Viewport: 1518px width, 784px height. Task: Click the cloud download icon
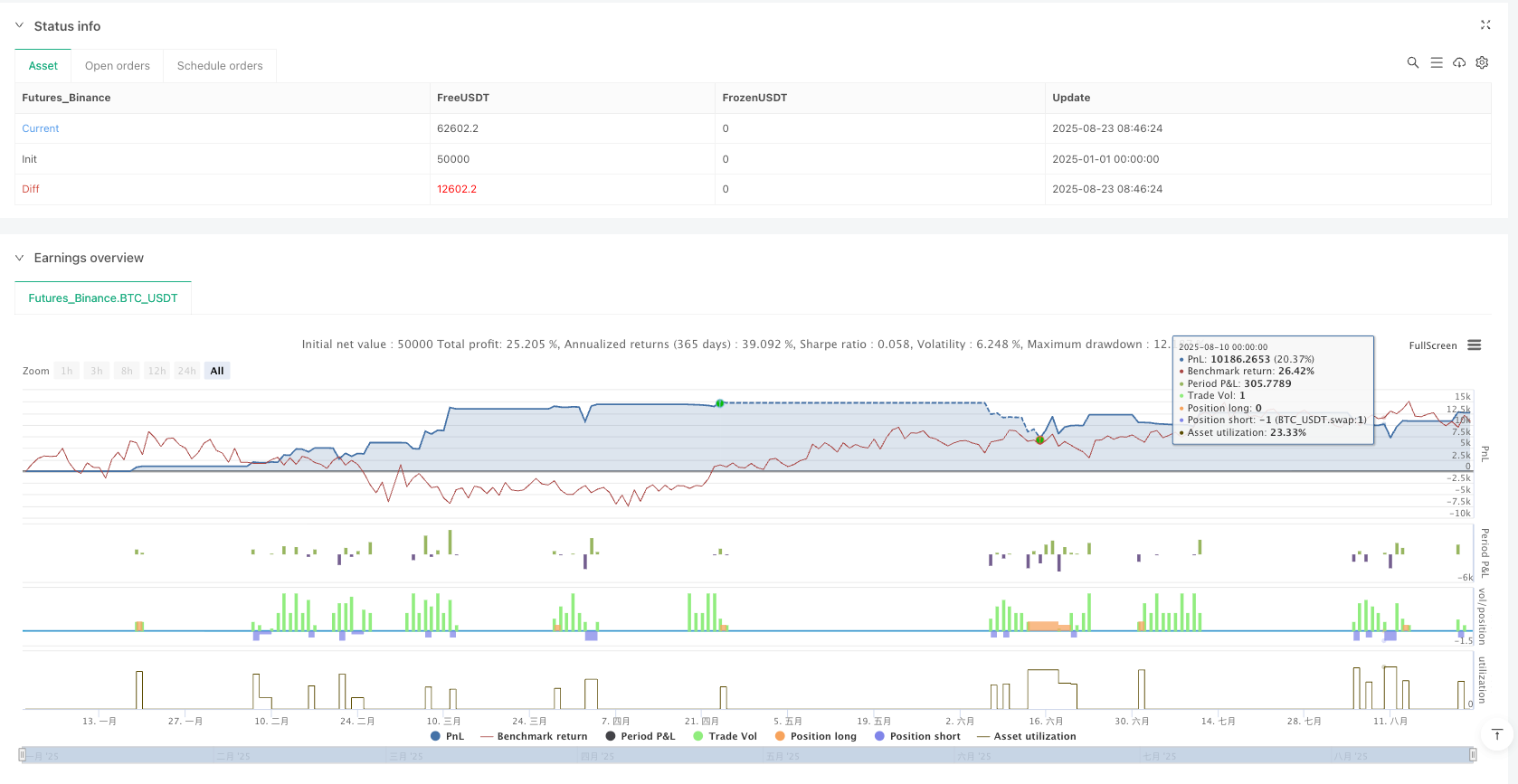1459,63
